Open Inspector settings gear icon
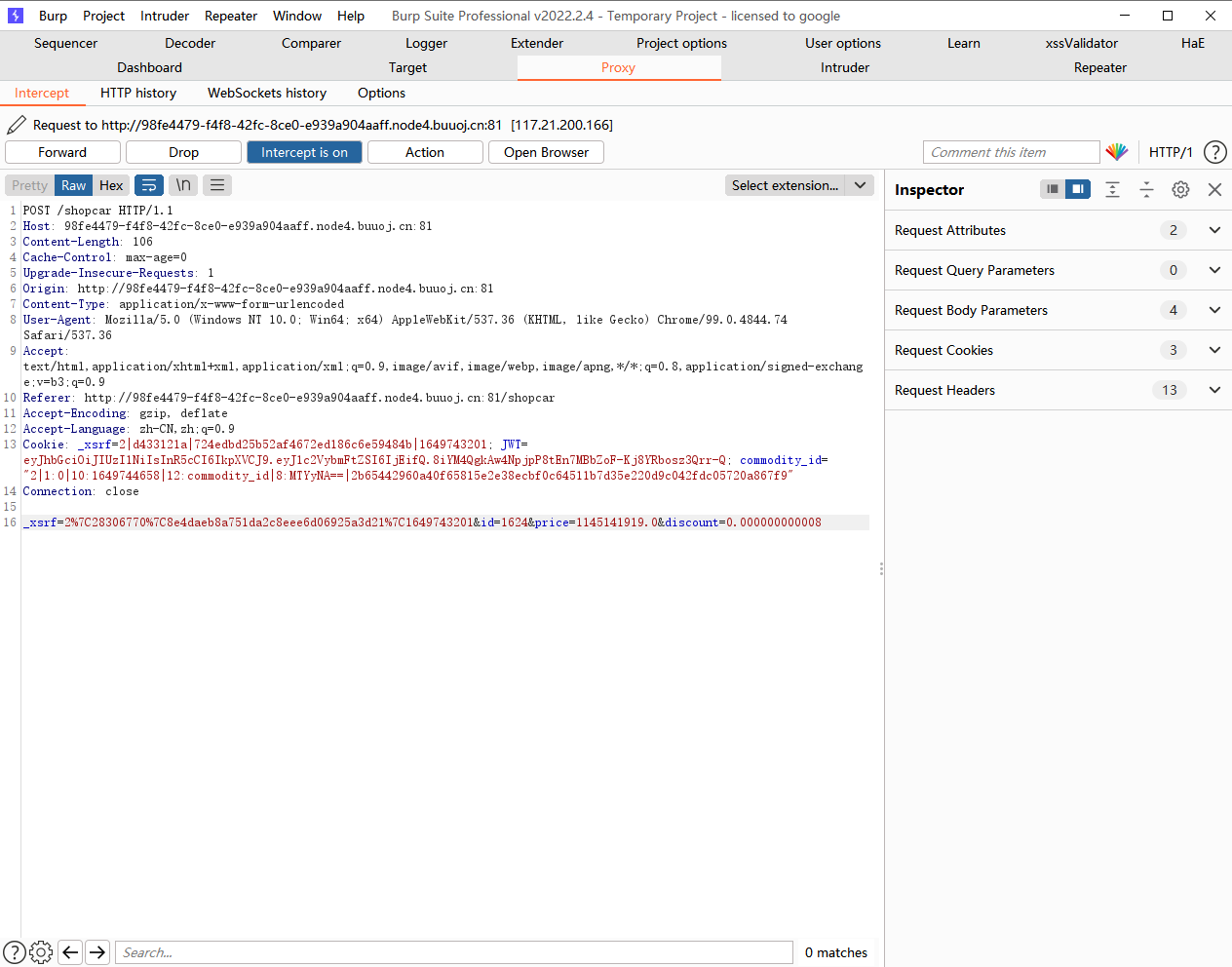The width and height of the screenshot is (1232, 967). 1180,189
